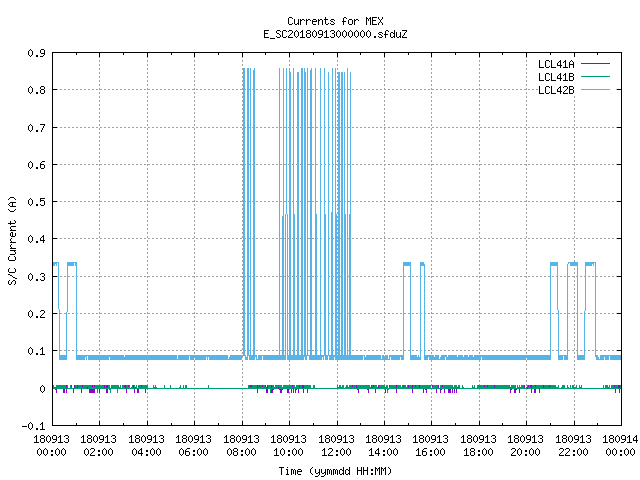Click the 0.4 y-axis tick label
This screenshot has height=480, width=640.
point(36,239)
